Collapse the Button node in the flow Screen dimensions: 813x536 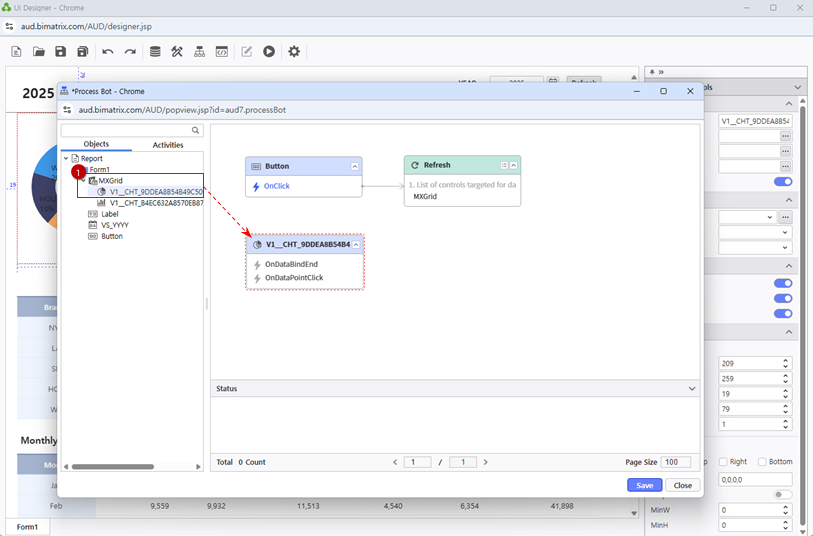point(354,166)
